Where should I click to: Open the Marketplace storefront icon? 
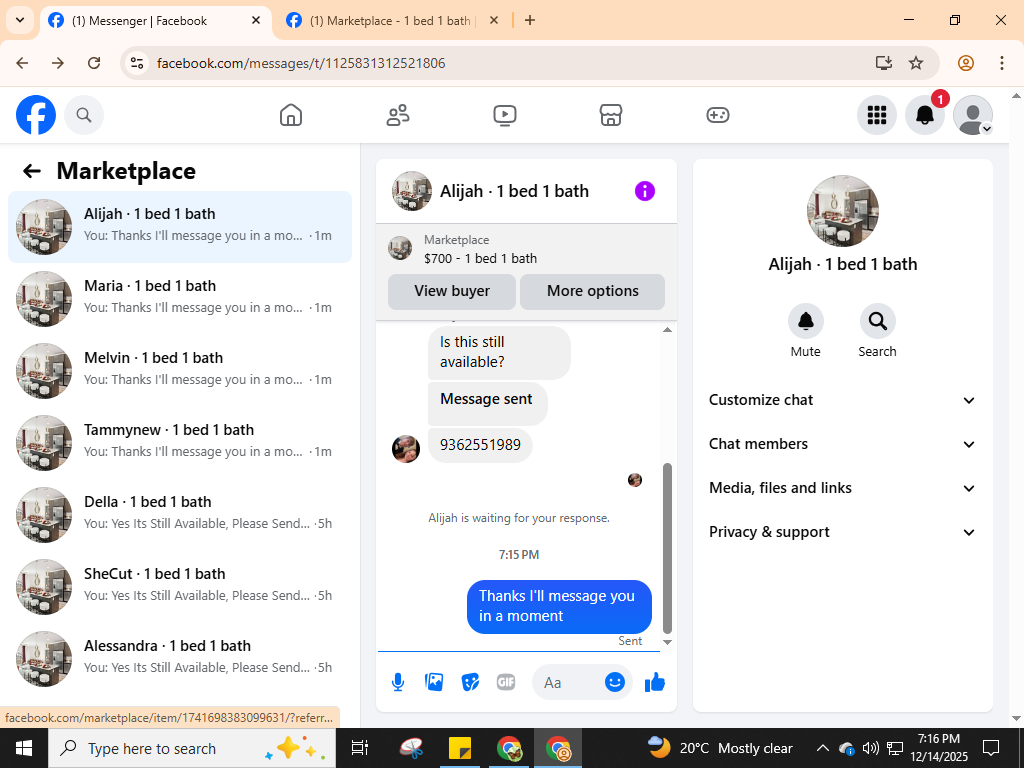pyautogui.click(x=611, y=115)
